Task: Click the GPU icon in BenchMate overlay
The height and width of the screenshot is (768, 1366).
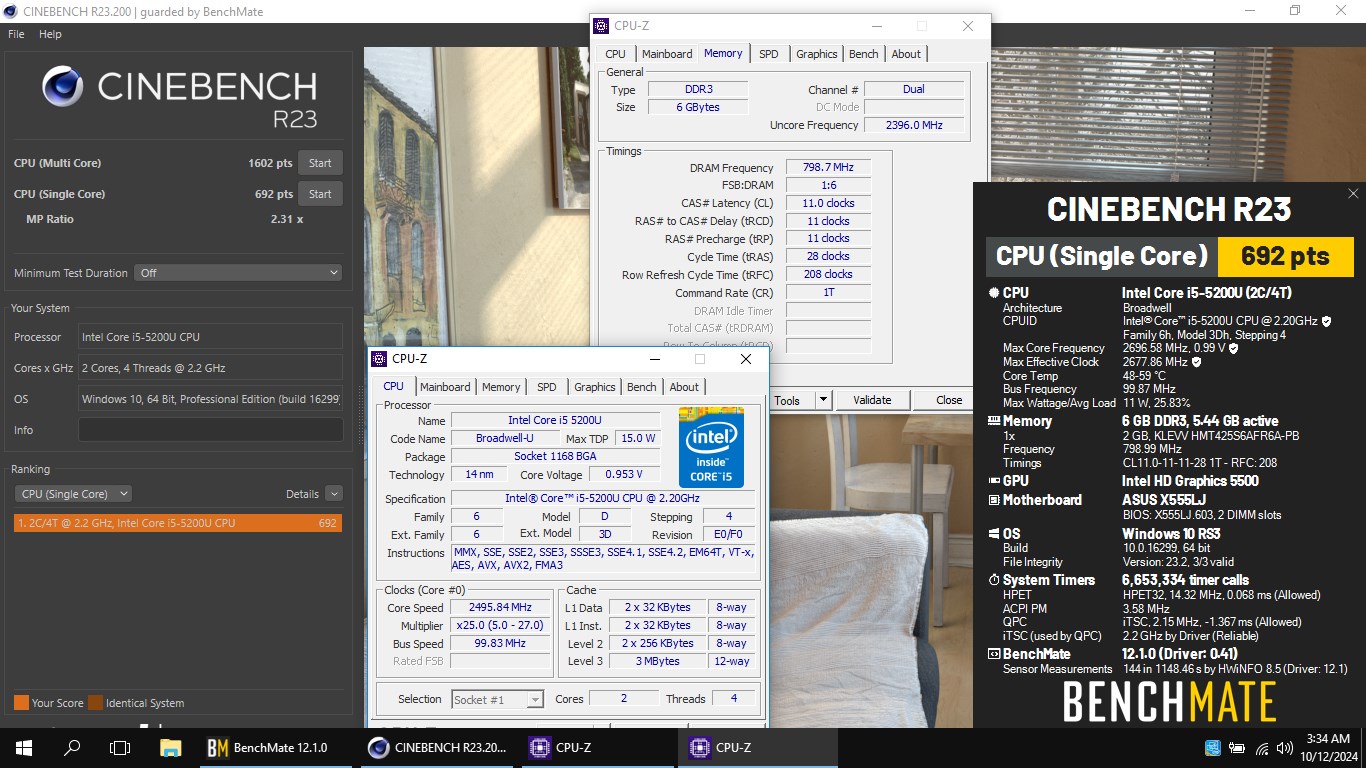Action: (x=993, y=481)
